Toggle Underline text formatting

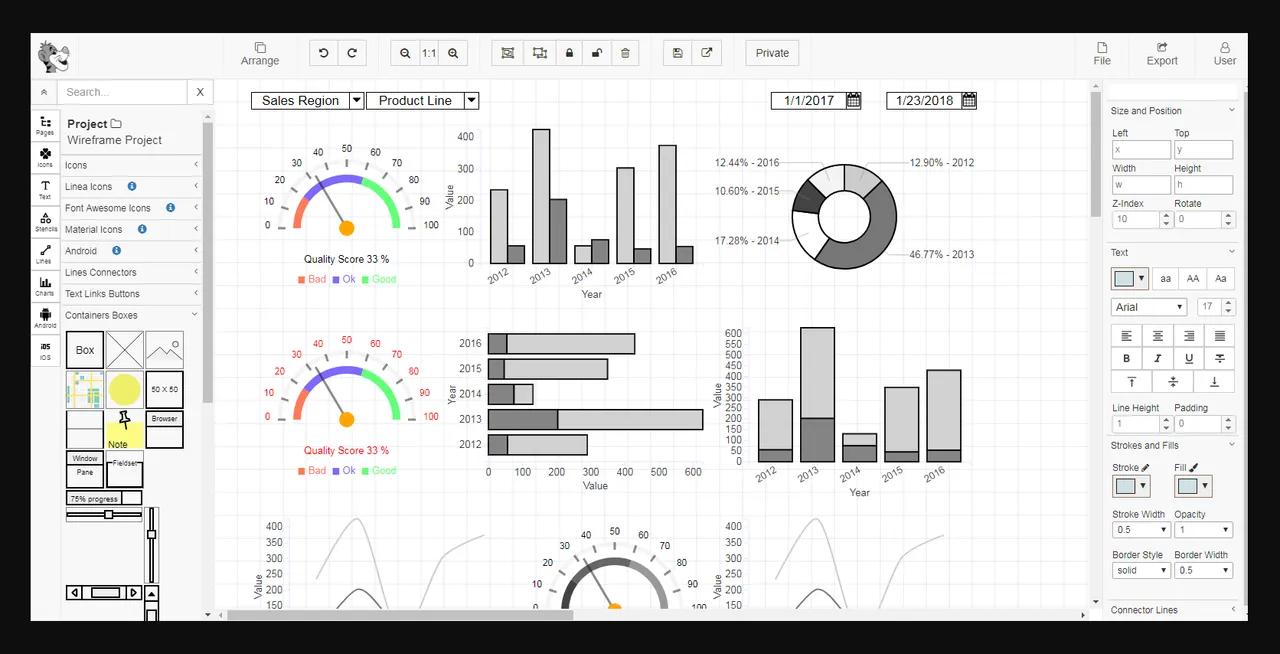tap(1189, 358)
